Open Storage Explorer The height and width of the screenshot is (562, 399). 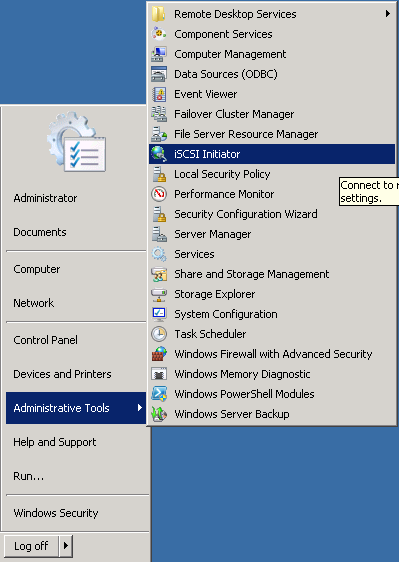(x=272, y=294)
